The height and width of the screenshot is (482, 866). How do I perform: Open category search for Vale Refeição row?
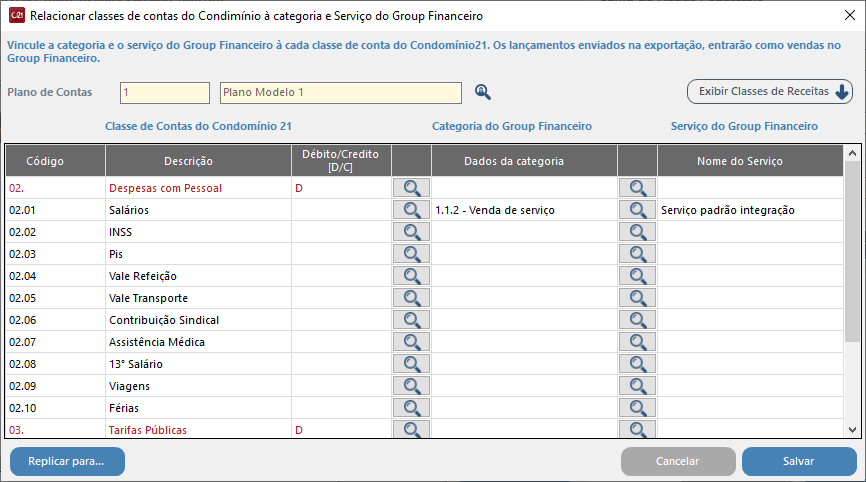pos(411,276)
